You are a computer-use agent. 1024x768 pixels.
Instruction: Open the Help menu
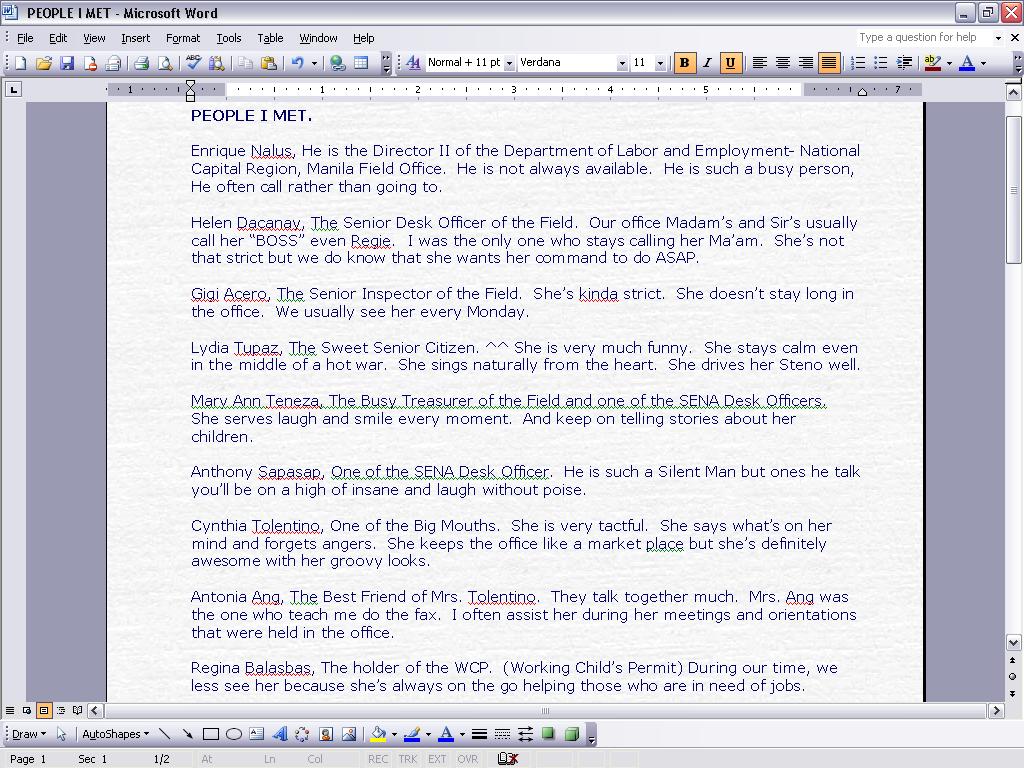pos(364,38)
